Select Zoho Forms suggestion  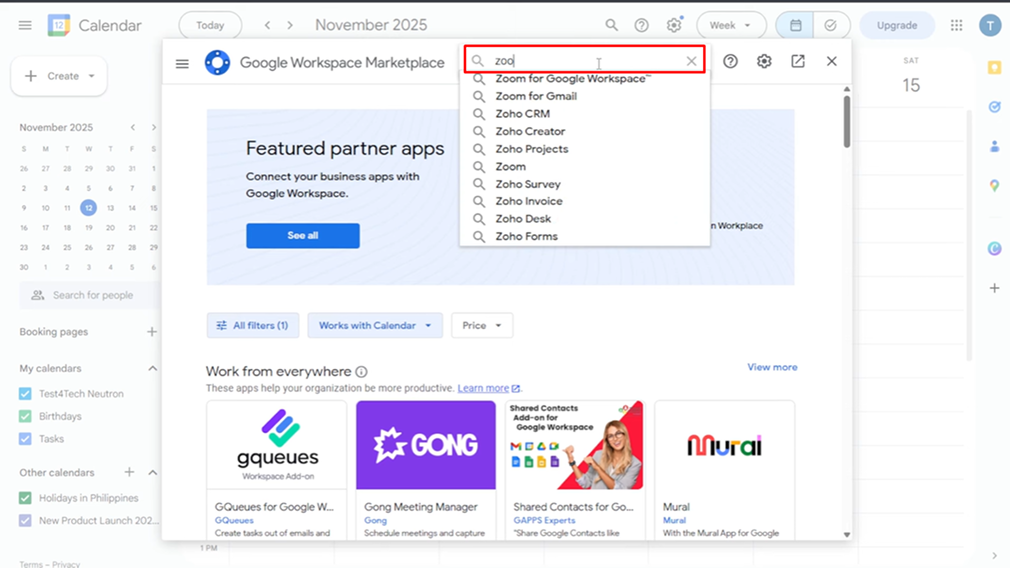(585, 236)
